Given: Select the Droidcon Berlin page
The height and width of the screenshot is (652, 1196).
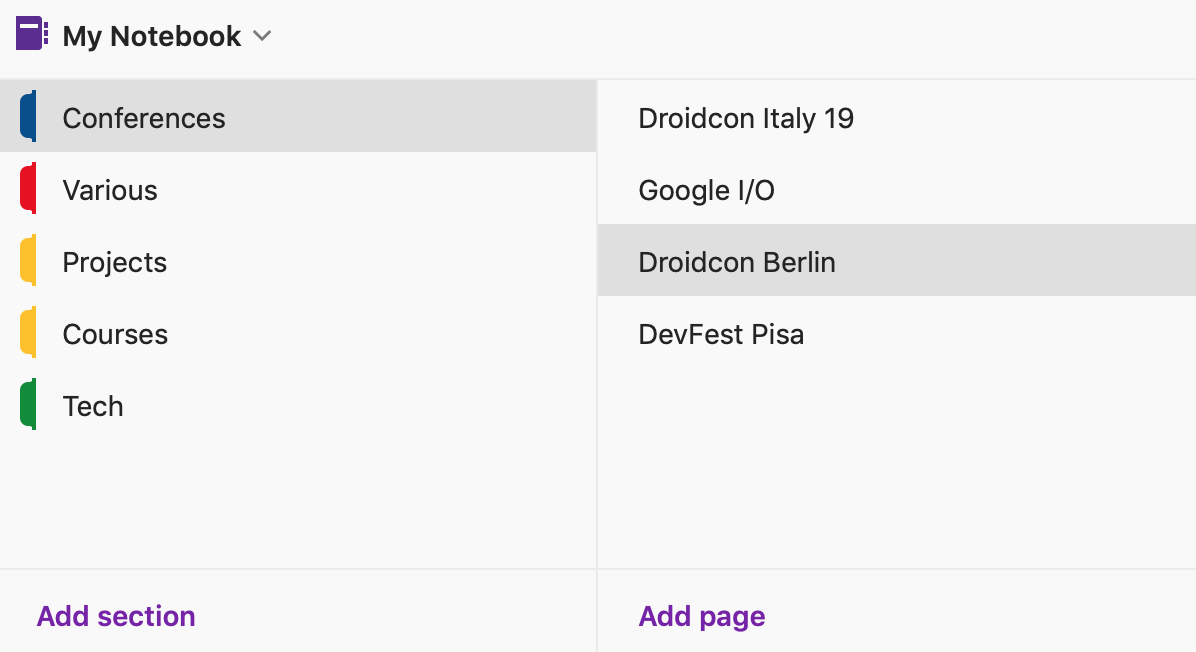Looking at the screenshot, I should point(897,260).
